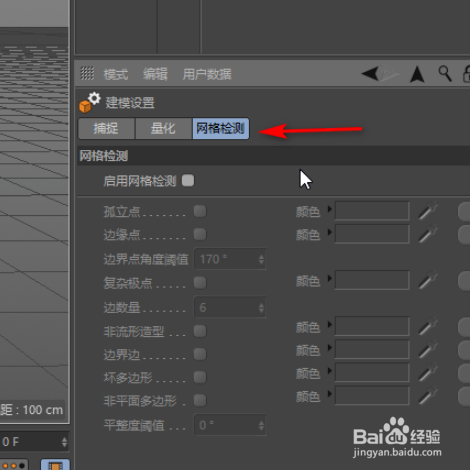Image resolution: width=470 pixels, height=470 pixels.
Task: Toggle the 边界边 checkbox
Action: pos(200,354)
